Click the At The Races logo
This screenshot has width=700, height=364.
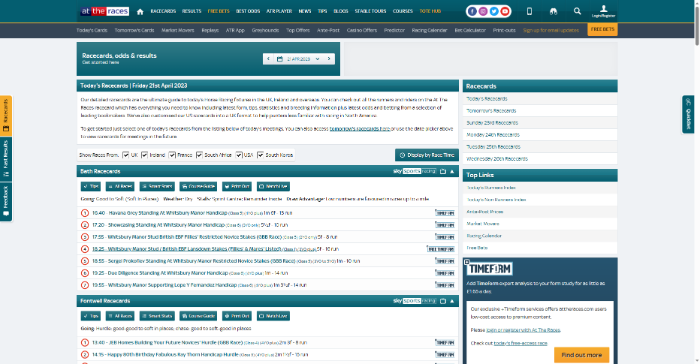pos(105,11)
